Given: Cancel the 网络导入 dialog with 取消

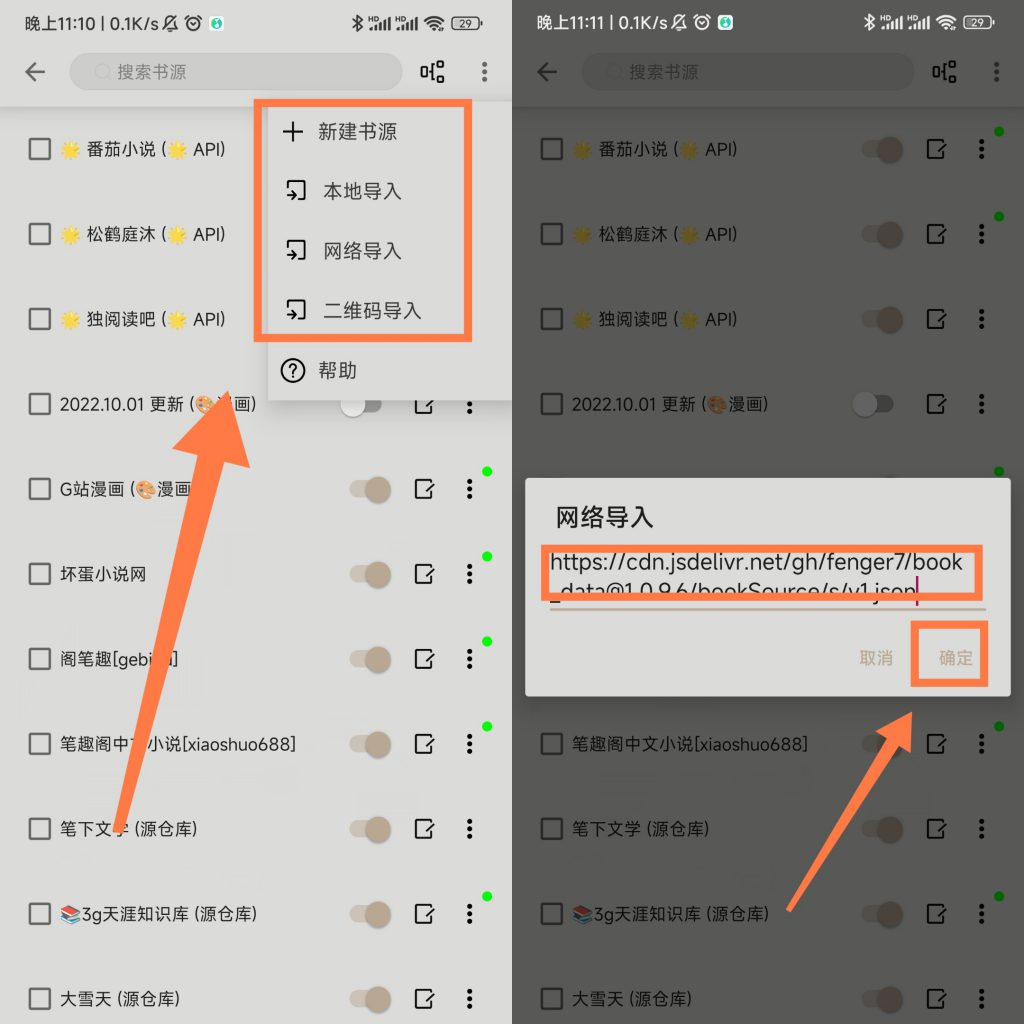Looking at the screenshot, I should pos(876,657).
